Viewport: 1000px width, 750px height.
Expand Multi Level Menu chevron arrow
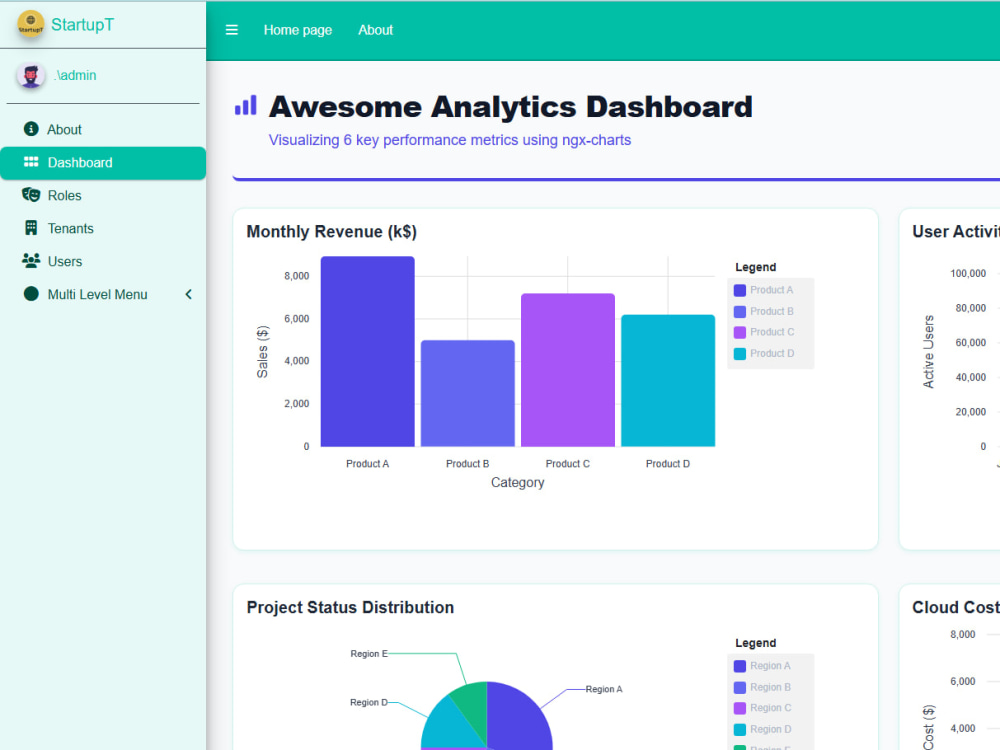(x=189, y=294)
